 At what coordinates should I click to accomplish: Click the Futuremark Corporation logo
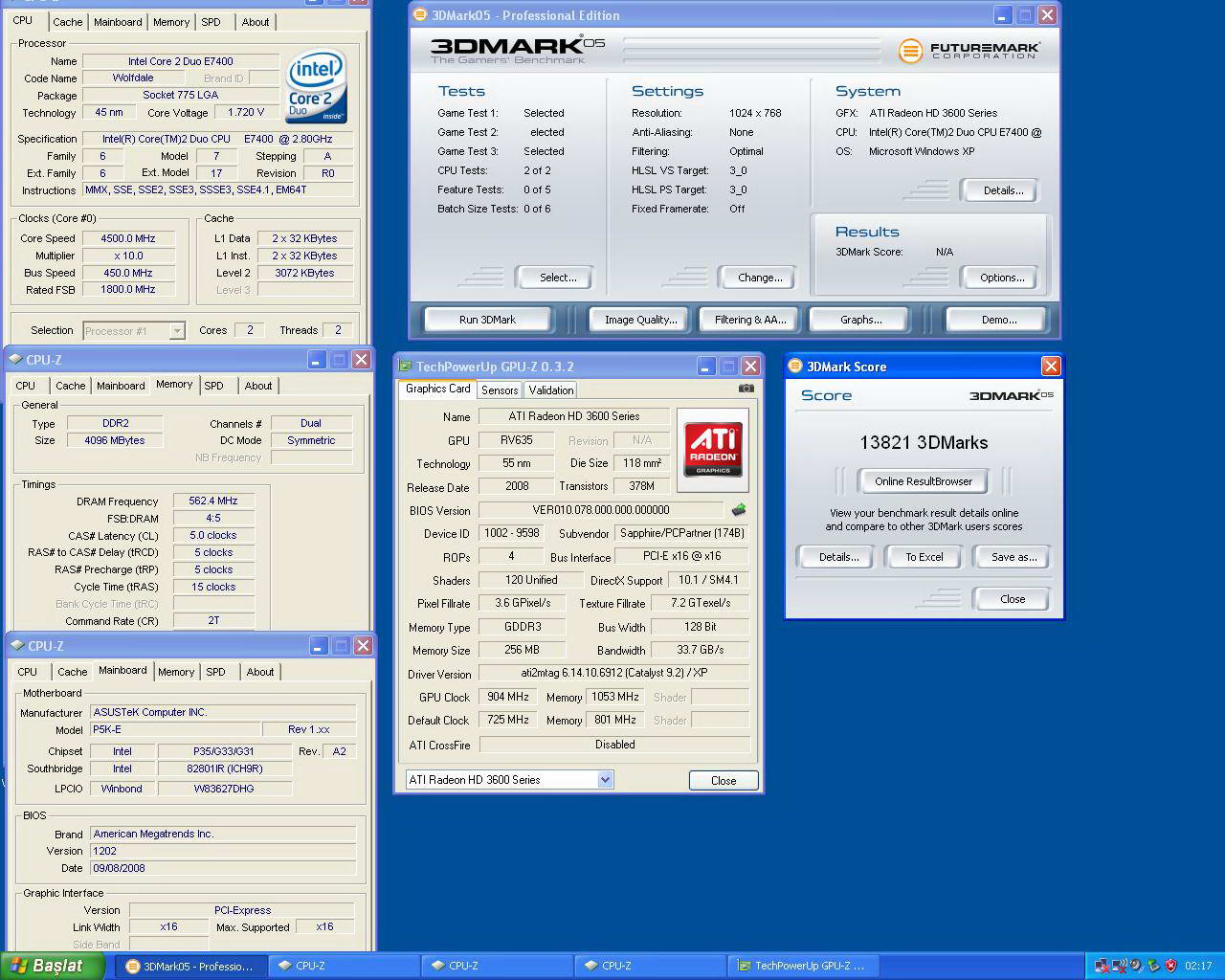point(969,50)
